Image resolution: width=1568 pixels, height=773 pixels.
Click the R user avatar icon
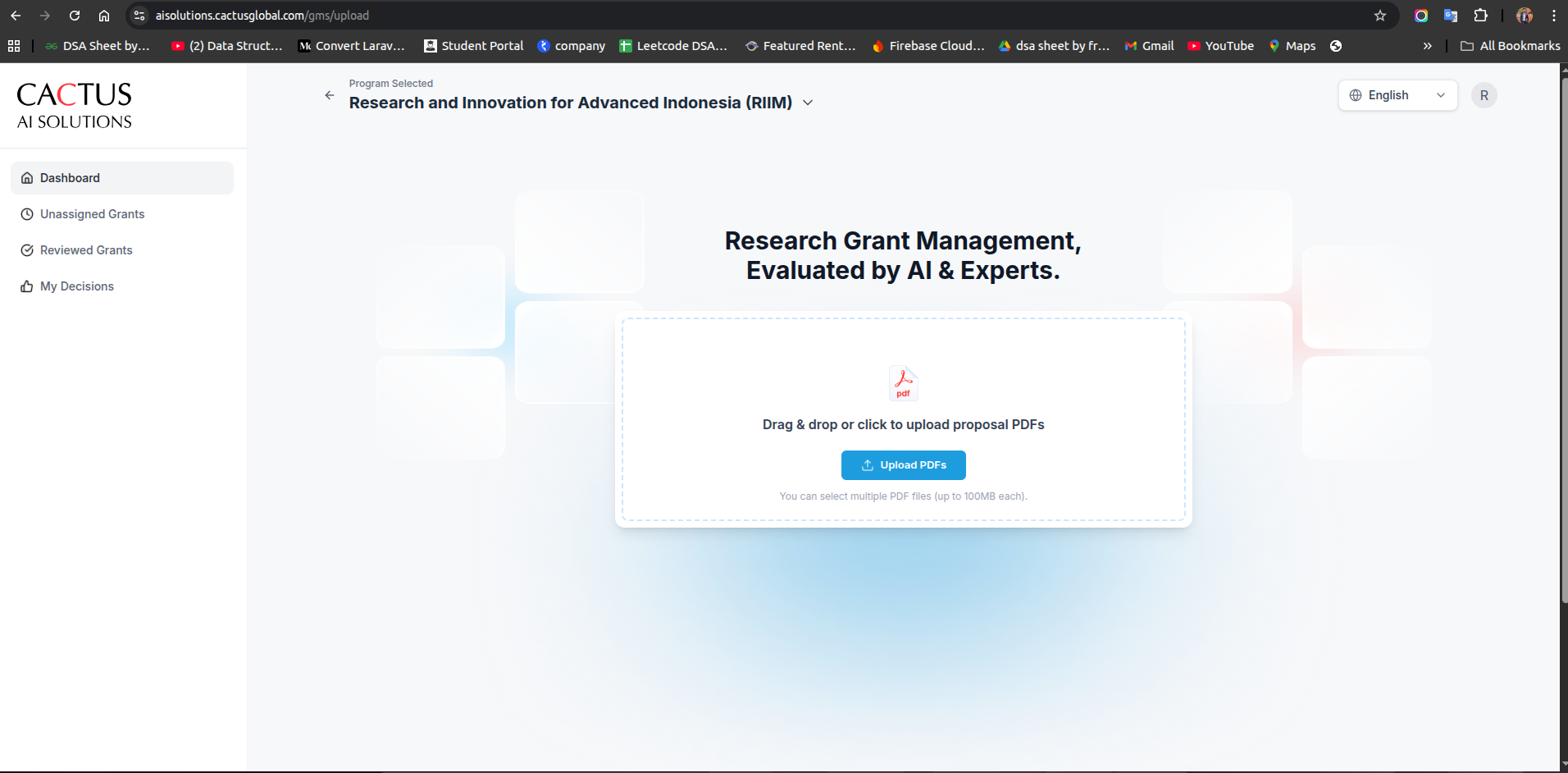(1484, 95)
